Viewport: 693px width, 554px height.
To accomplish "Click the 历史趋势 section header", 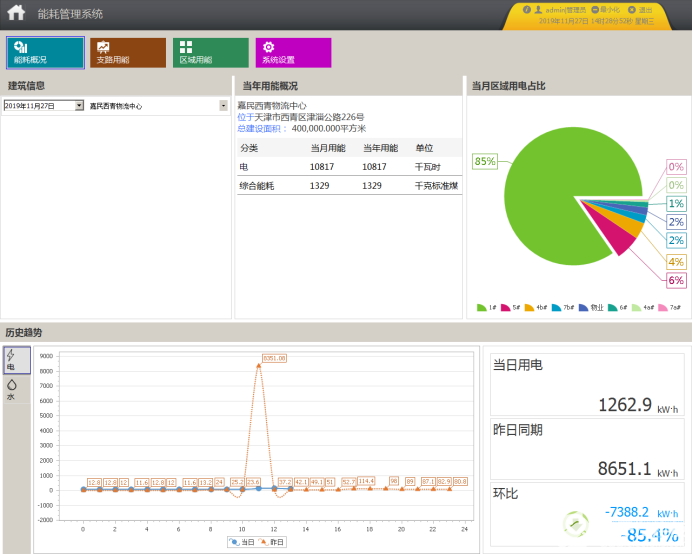I will [x=24, y=332].
